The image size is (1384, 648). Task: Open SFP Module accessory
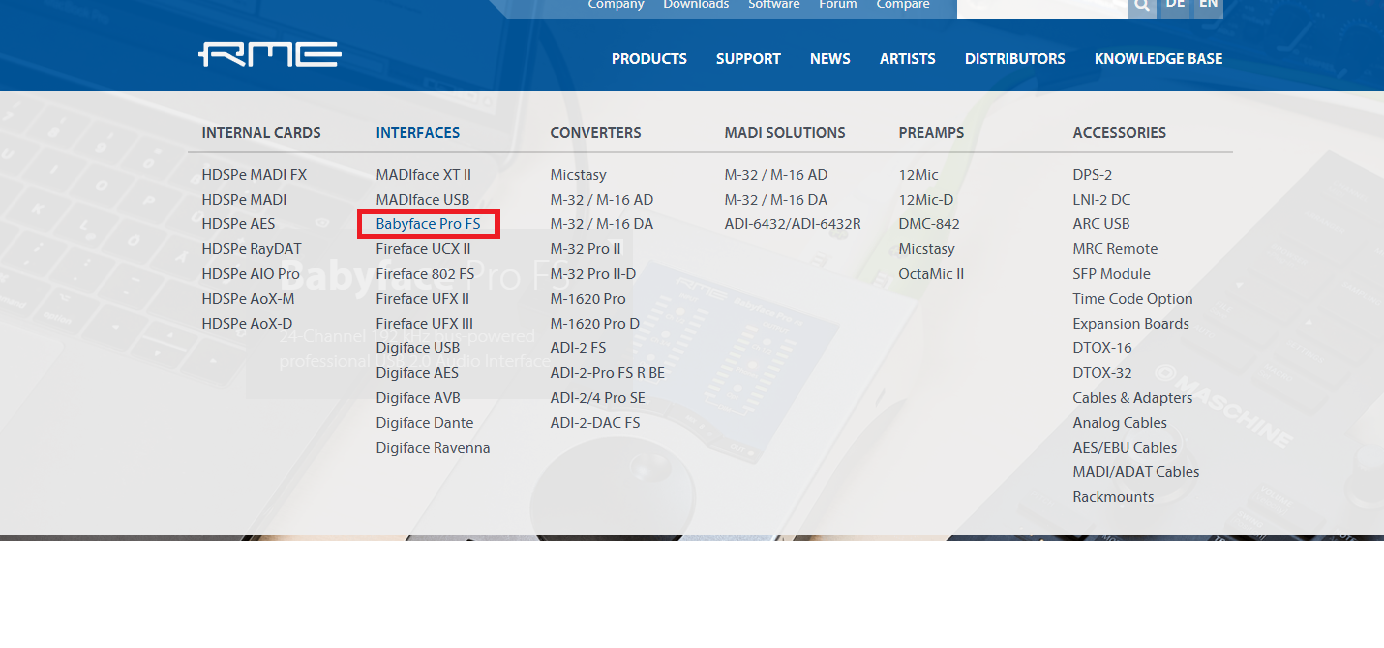pyautogui.click(x=1111, y=274)
